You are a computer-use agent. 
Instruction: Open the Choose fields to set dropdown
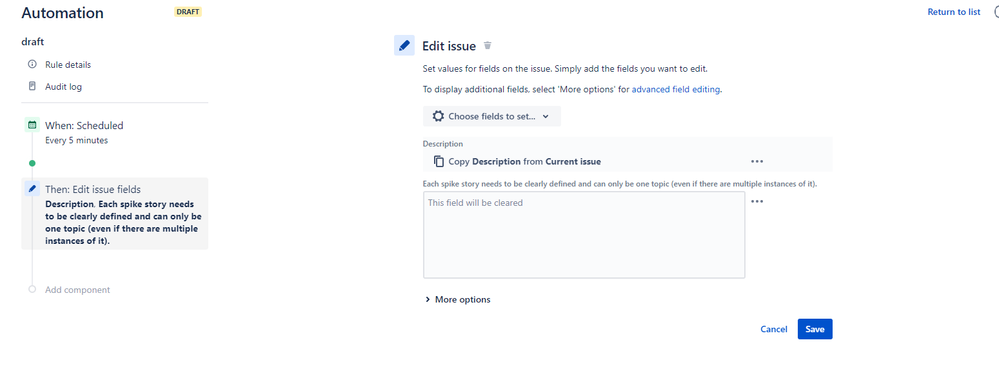point(492,117)
